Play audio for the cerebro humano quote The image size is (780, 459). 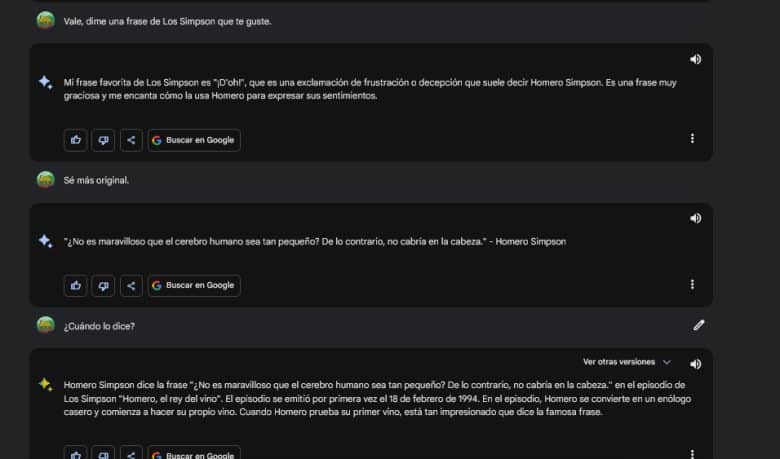coord(695,218)
